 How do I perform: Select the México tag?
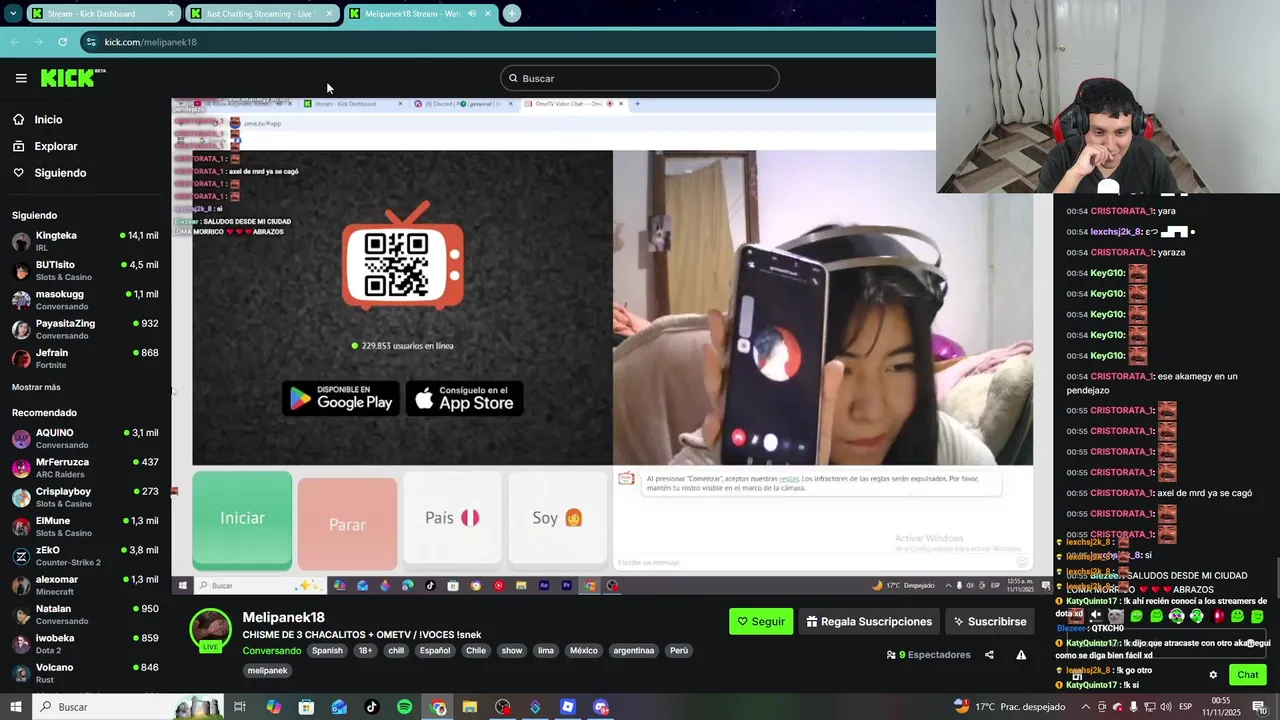pyautogui.click(x=583, y=651)
